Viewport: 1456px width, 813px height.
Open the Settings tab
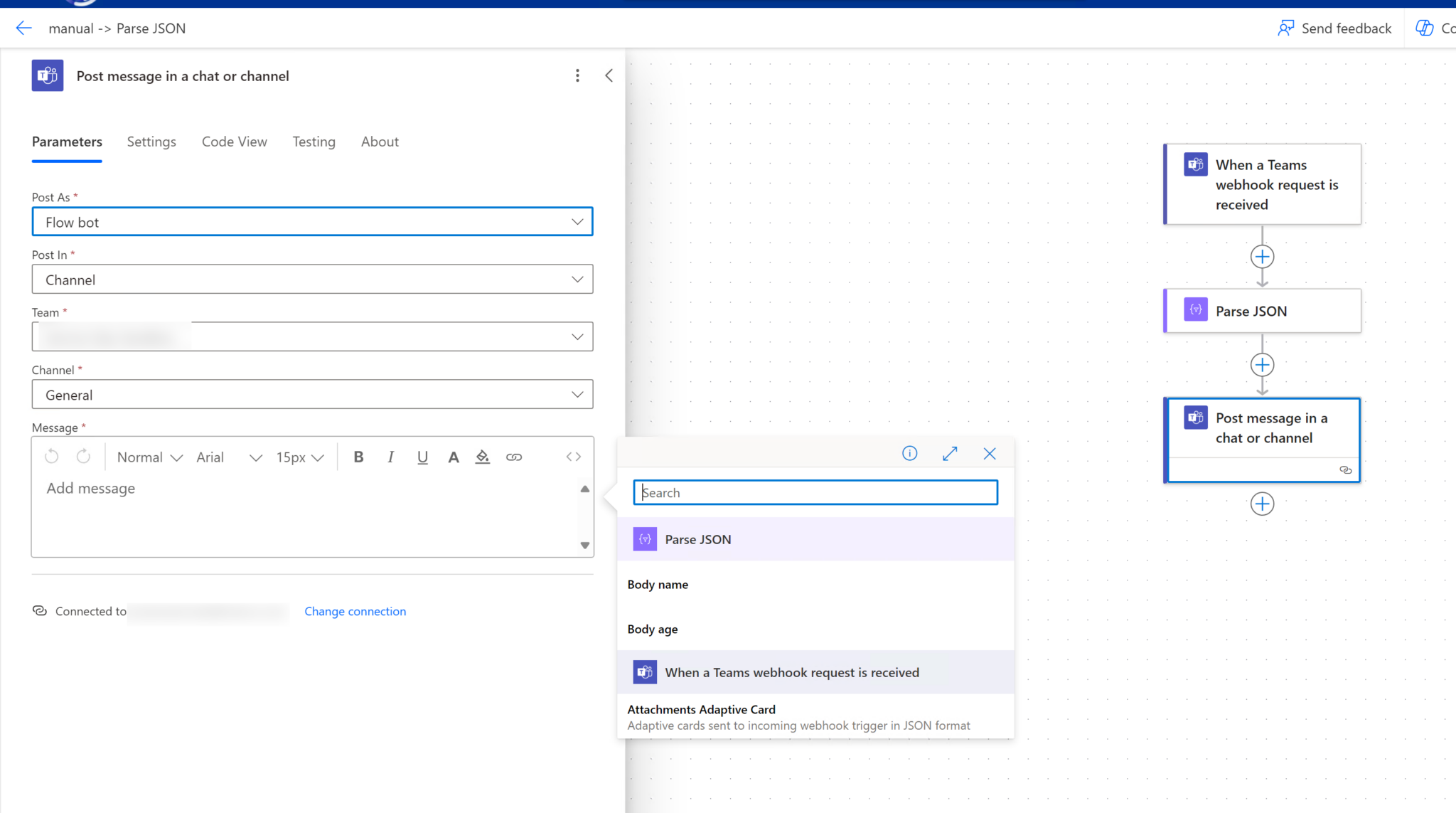click(x=151, y=142)
